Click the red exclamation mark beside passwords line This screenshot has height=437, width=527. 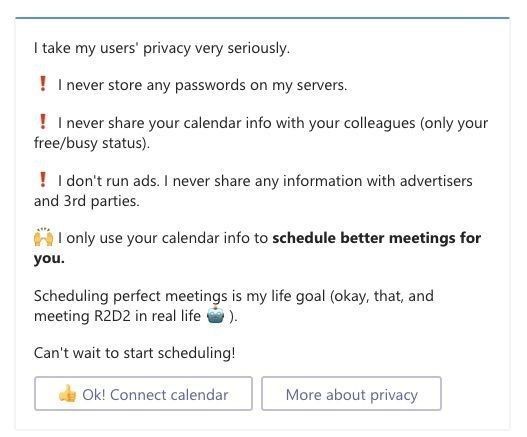(43, 83)
